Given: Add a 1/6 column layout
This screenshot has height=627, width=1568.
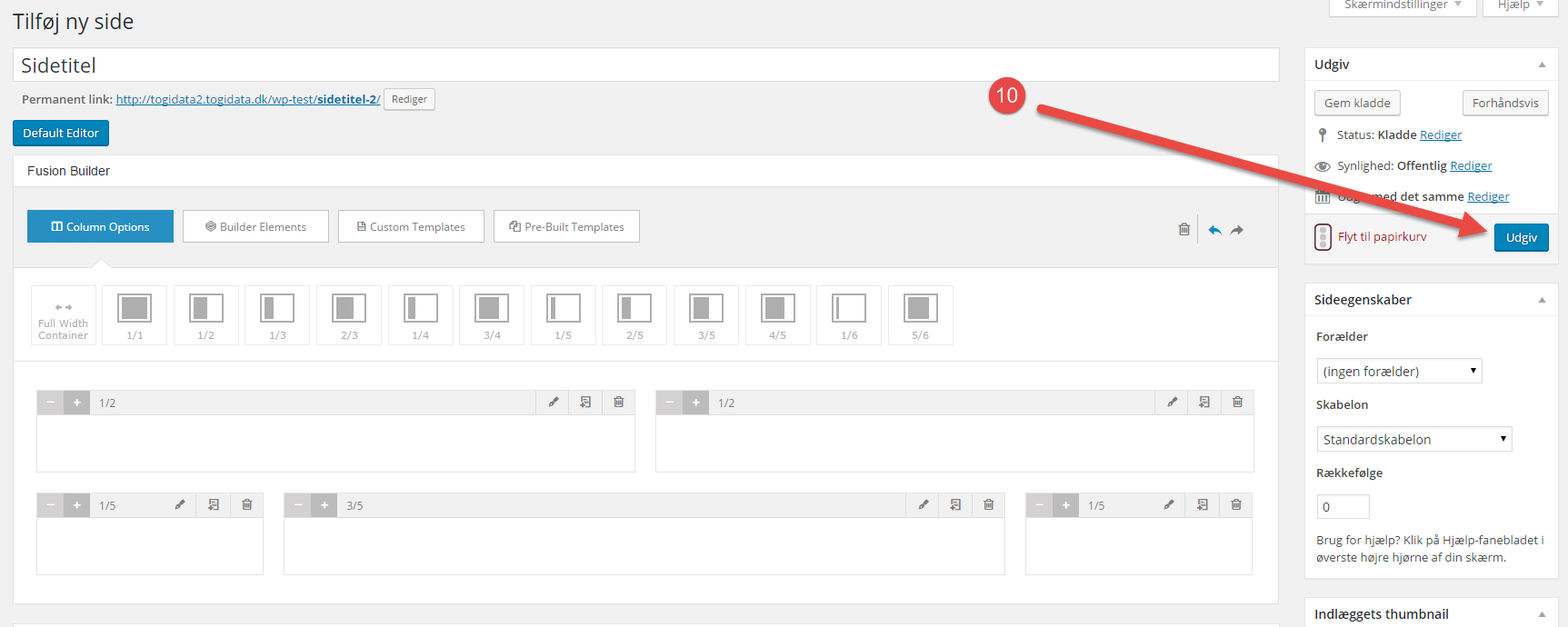Looking at the screenshot, I should click(x=849, y=315).
